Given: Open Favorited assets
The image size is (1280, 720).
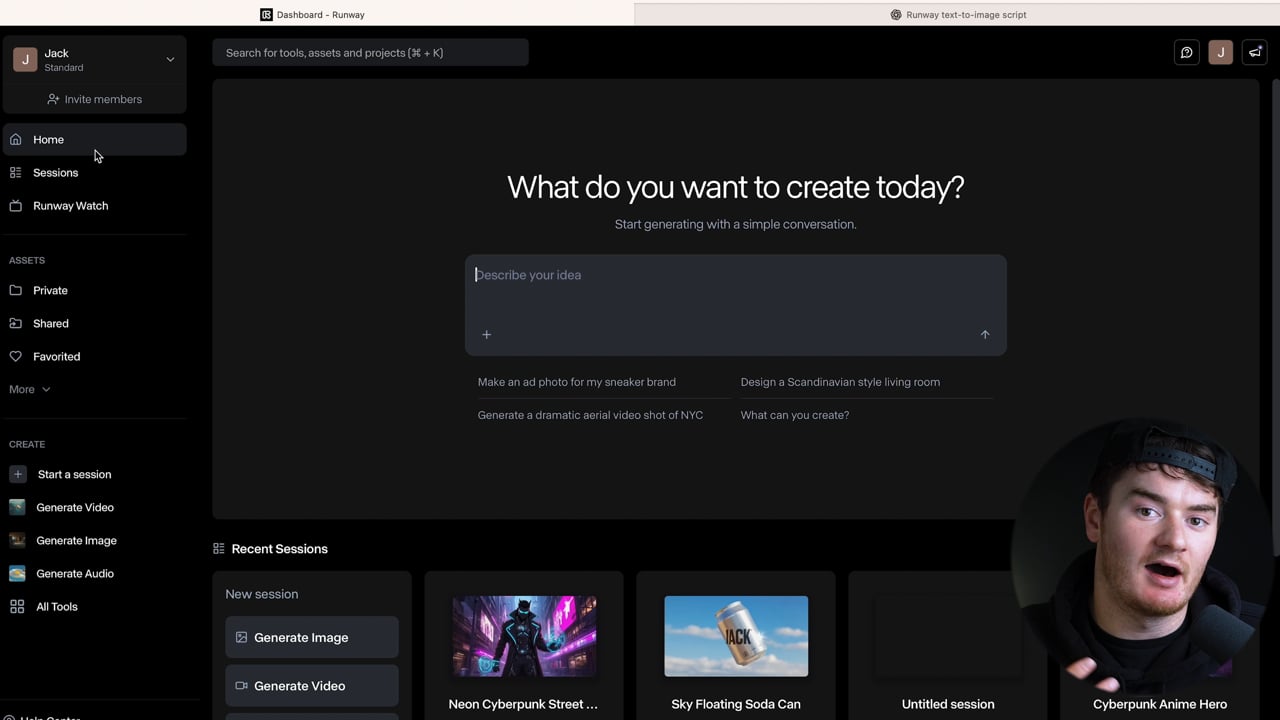Looking at the screenshot, I should 95,356.
